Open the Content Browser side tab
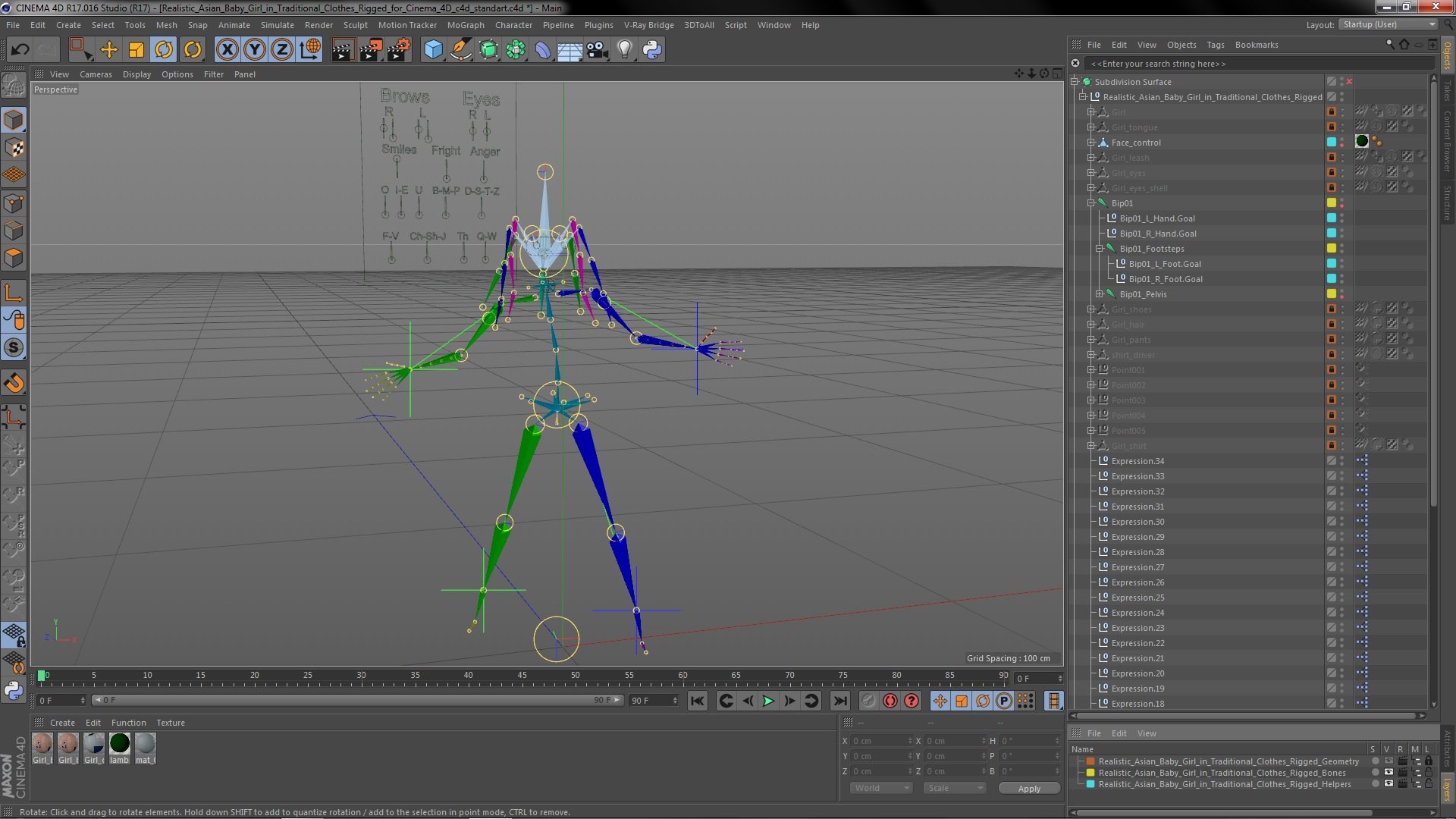Viewport: 1456px width, 819px height. (x=1447, y=141)
